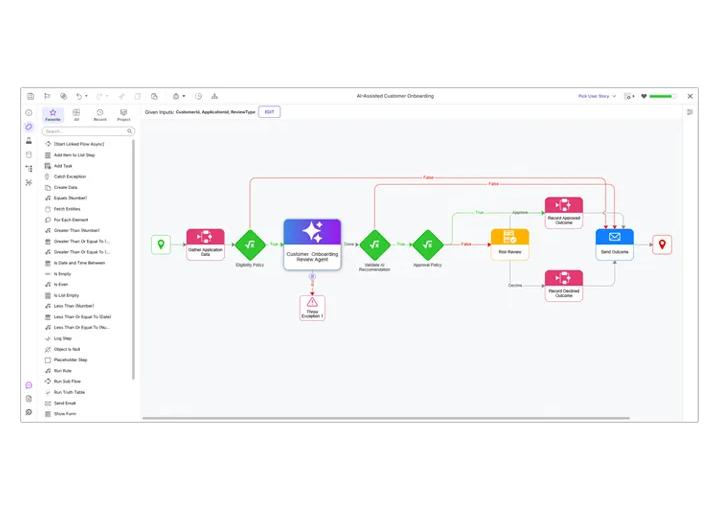Click the bug debug icon in the toolbar
719x510 pixels.
coord(176,96)
